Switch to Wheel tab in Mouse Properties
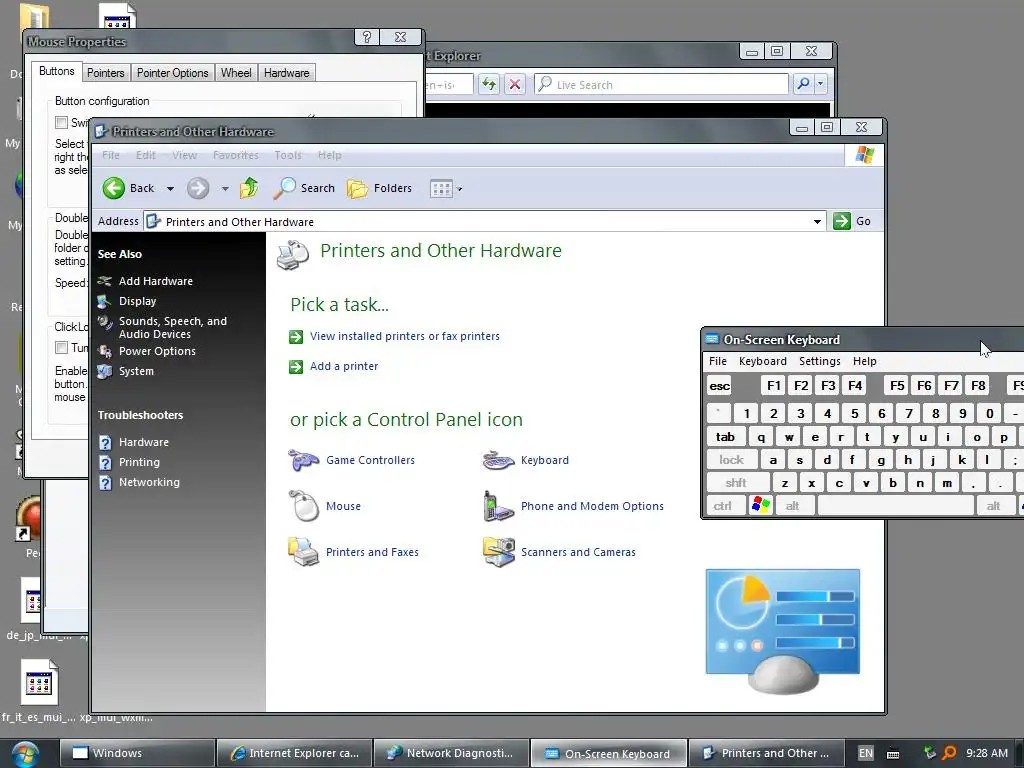This screenshot has width=1024, height=768. coord(236,72)
